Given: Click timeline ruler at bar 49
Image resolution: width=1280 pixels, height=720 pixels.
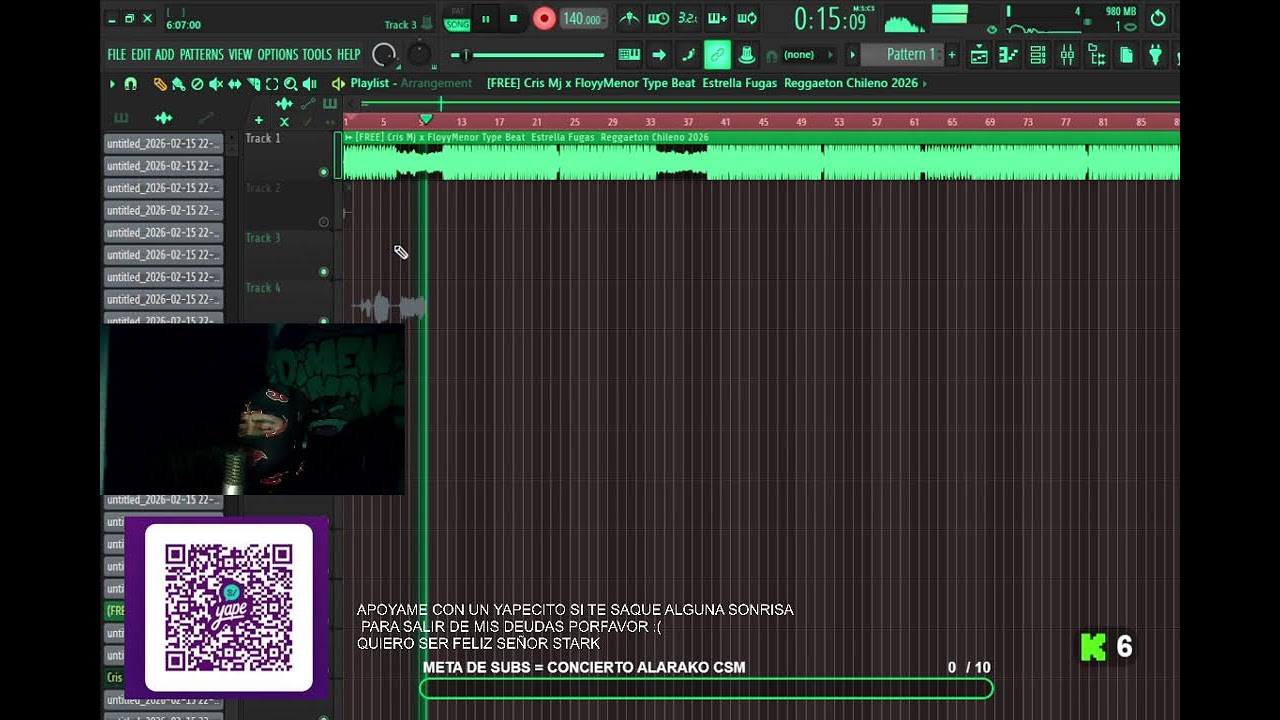Looking at the screenshot, I should click(801, 122).
